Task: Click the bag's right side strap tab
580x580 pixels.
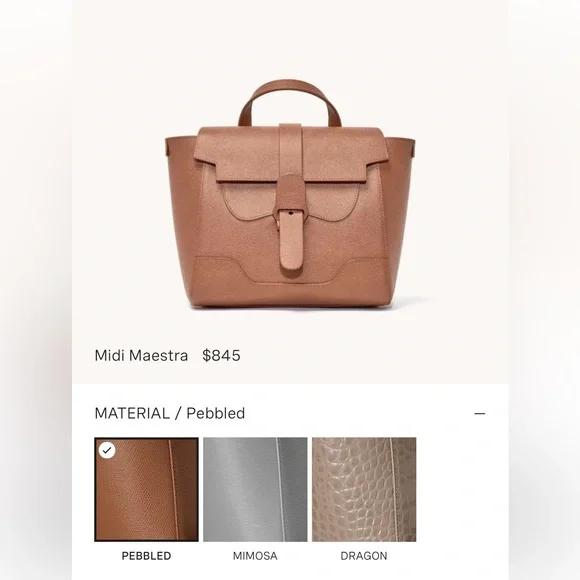Action: [x=413, y=147]
